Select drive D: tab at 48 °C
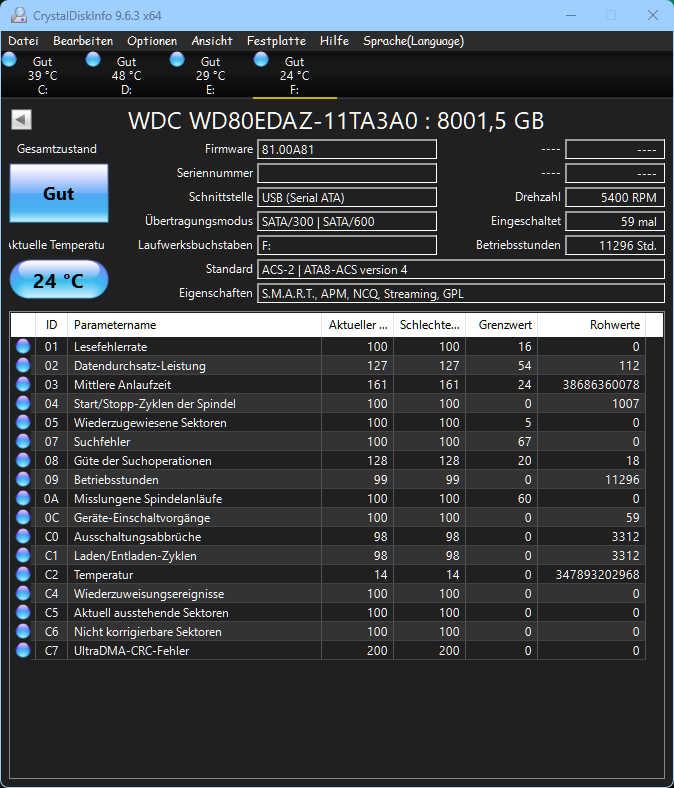The image size is (674, 788). (126, 75)
